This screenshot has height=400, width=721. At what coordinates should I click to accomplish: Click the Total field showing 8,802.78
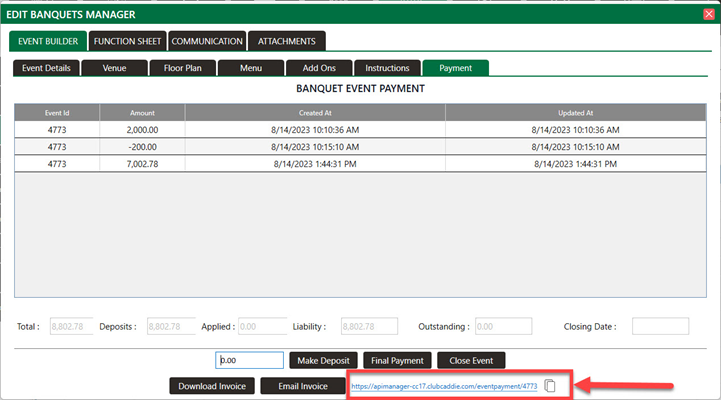click(71, 326)
